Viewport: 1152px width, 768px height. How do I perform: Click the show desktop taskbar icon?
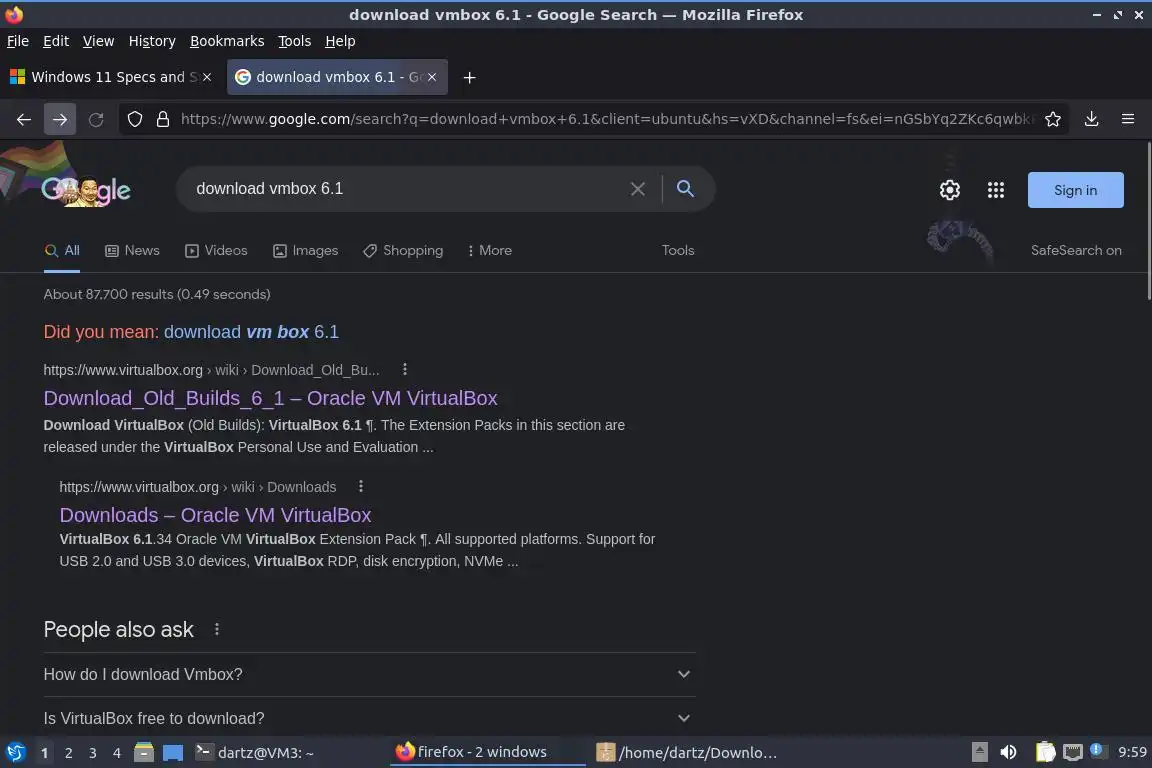[173, 752]
